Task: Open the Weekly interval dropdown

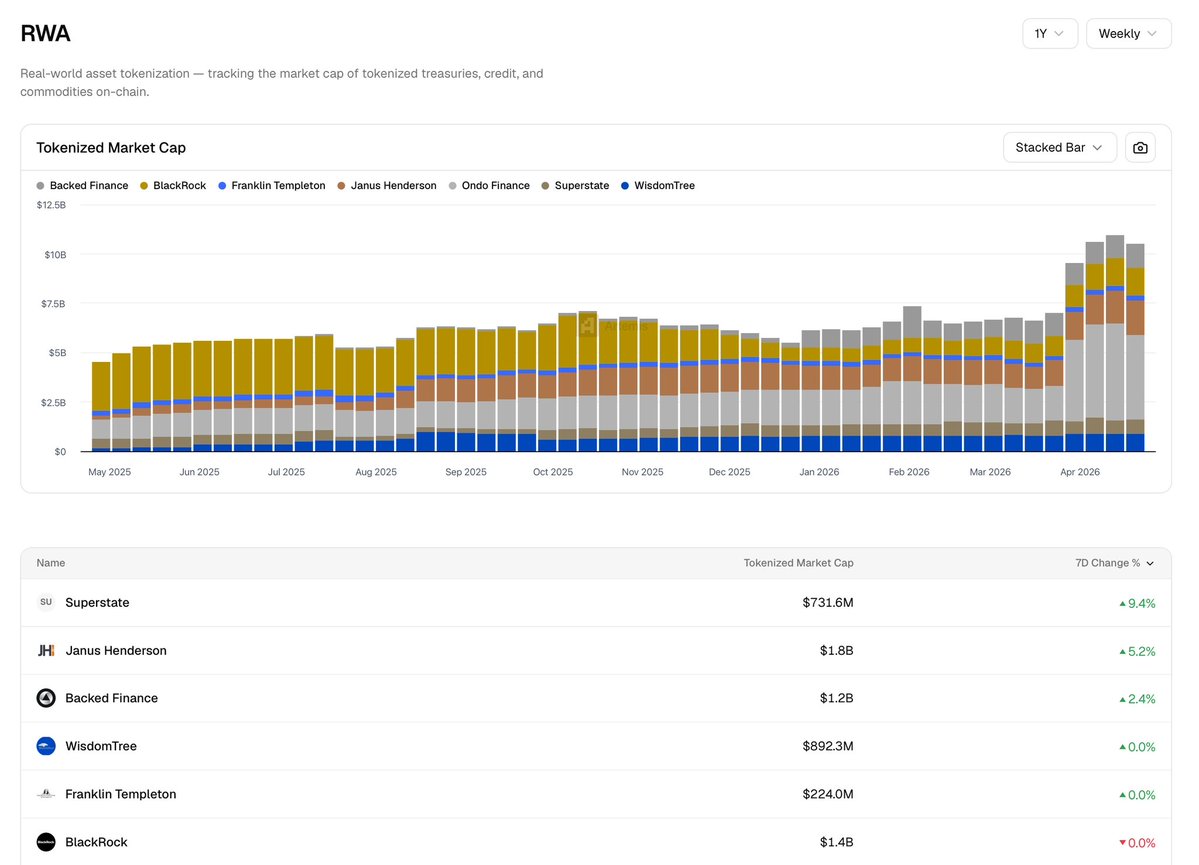Action: 1128,34
